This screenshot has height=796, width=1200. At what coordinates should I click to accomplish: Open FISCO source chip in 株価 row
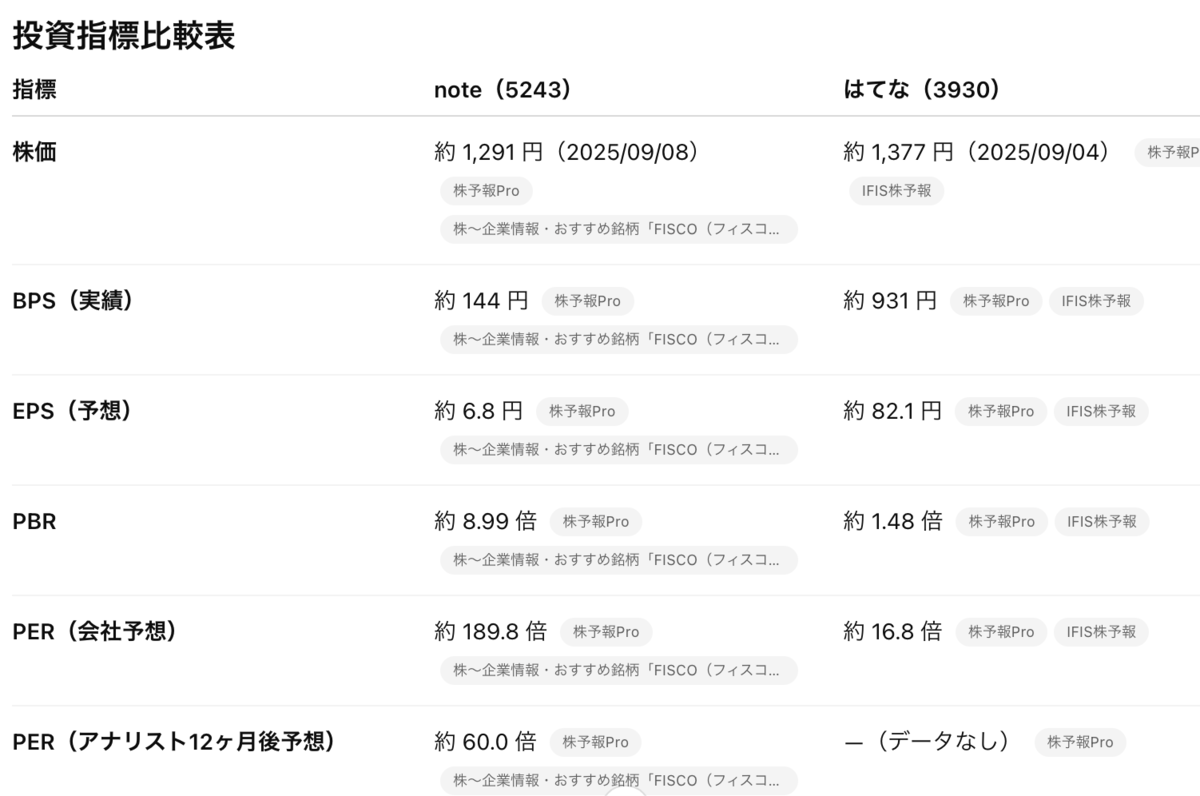point(619,229)
